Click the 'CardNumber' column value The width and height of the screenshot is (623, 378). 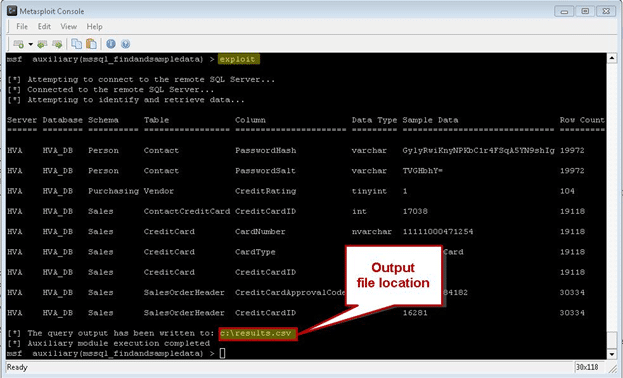(260, 232)
